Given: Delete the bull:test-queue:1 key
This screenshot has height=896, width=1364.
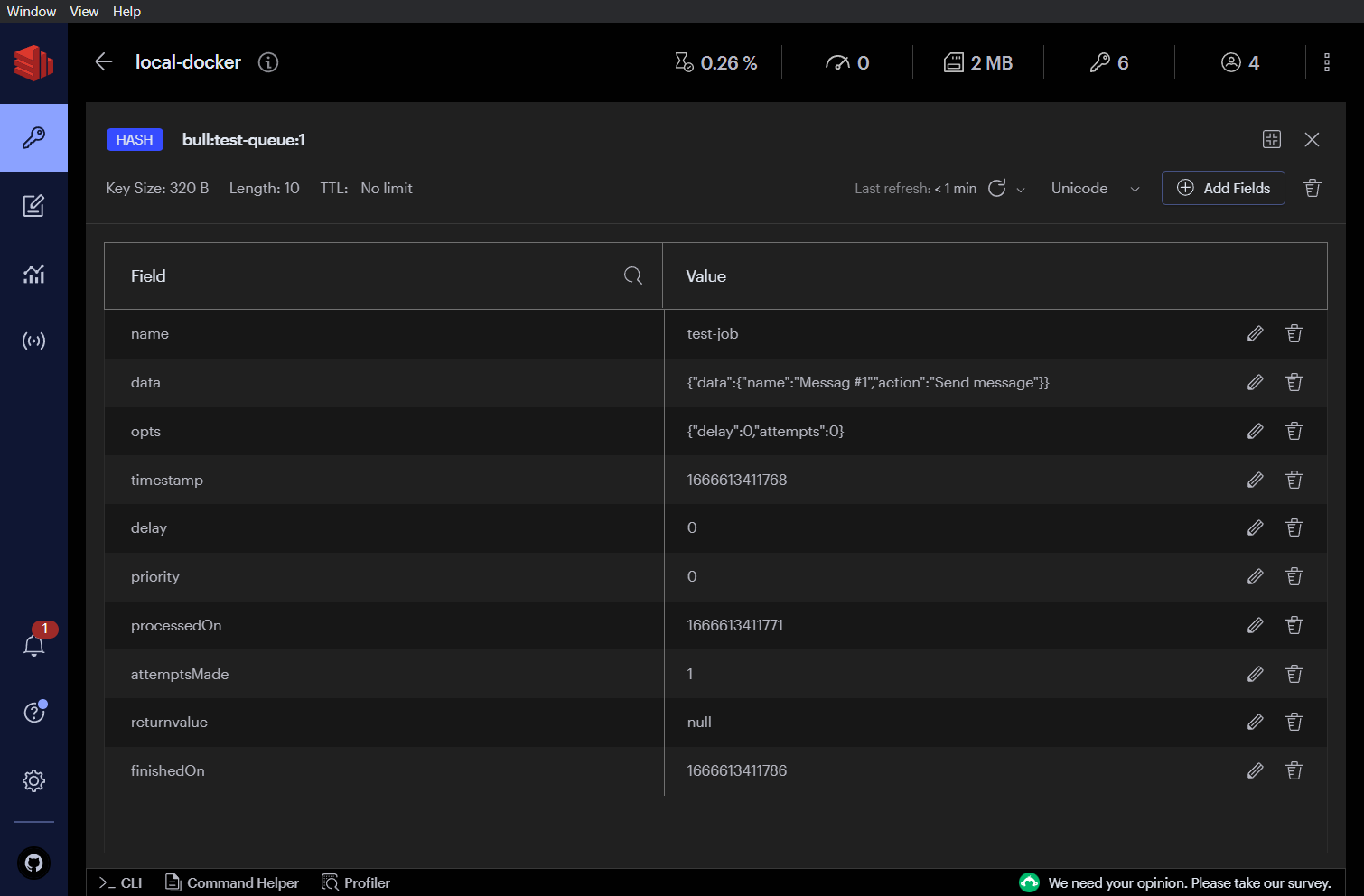Looking at the screenshot, I should pyautogui.click(x=1313, y=188).
